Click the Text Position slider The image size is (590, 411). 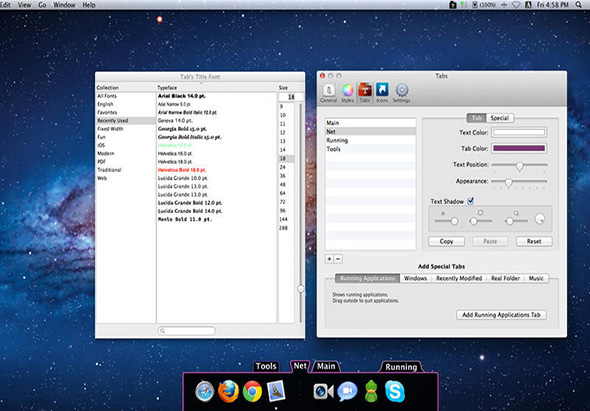pos(519,166)
